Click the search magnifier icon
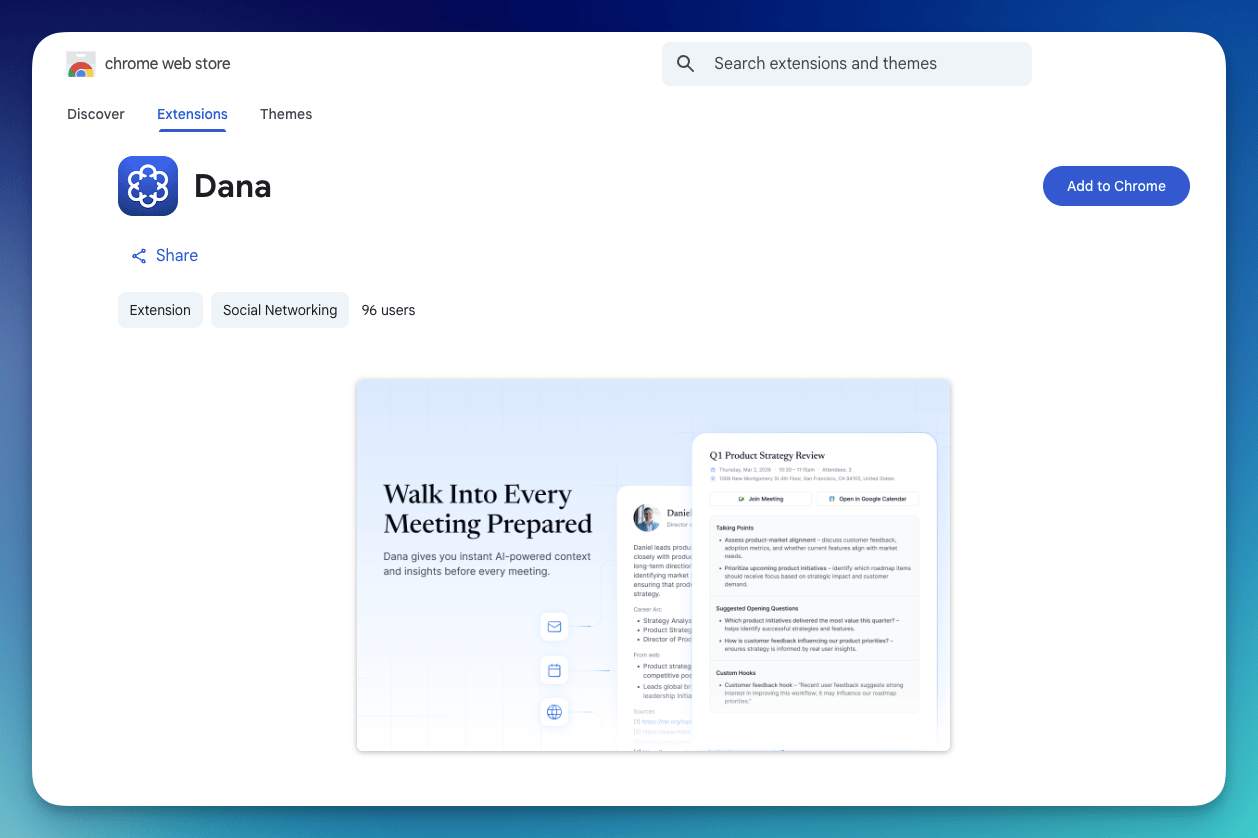This screenshot has height=838, width=1258. click(685, 64)
